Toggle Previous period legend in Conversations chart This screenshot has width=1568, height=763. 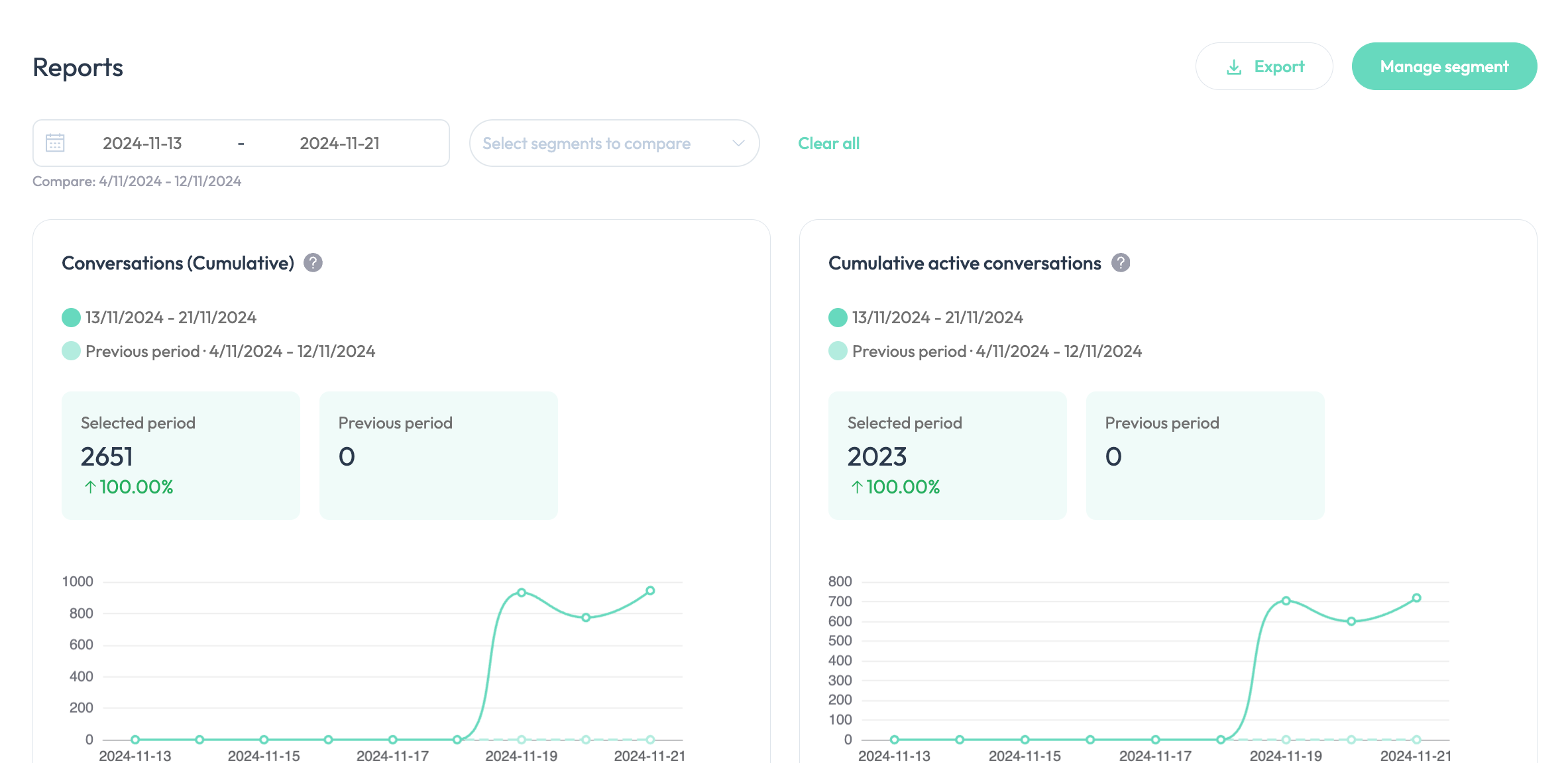(218, 351)
